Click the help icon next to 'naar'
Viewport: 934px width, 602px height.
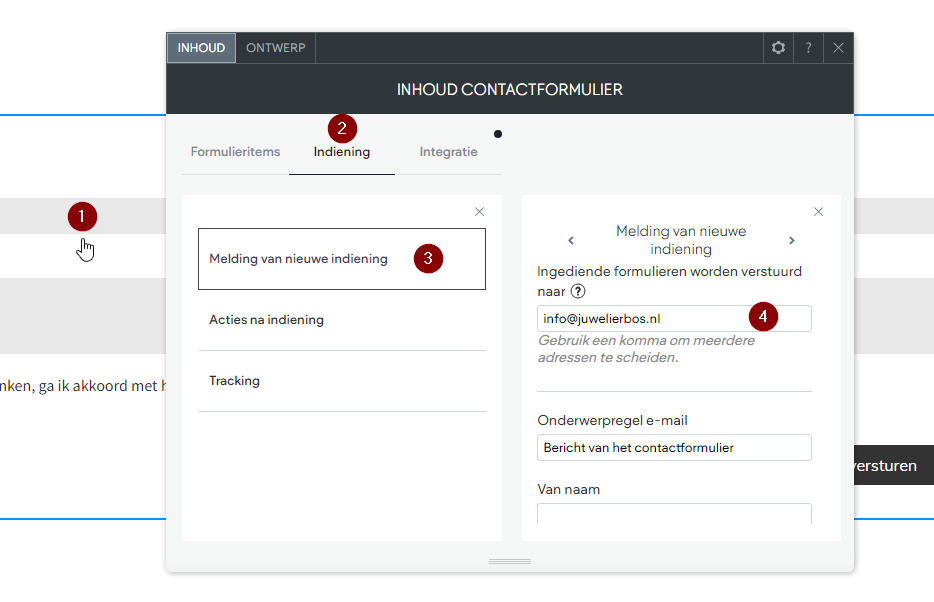coord(578,291)
